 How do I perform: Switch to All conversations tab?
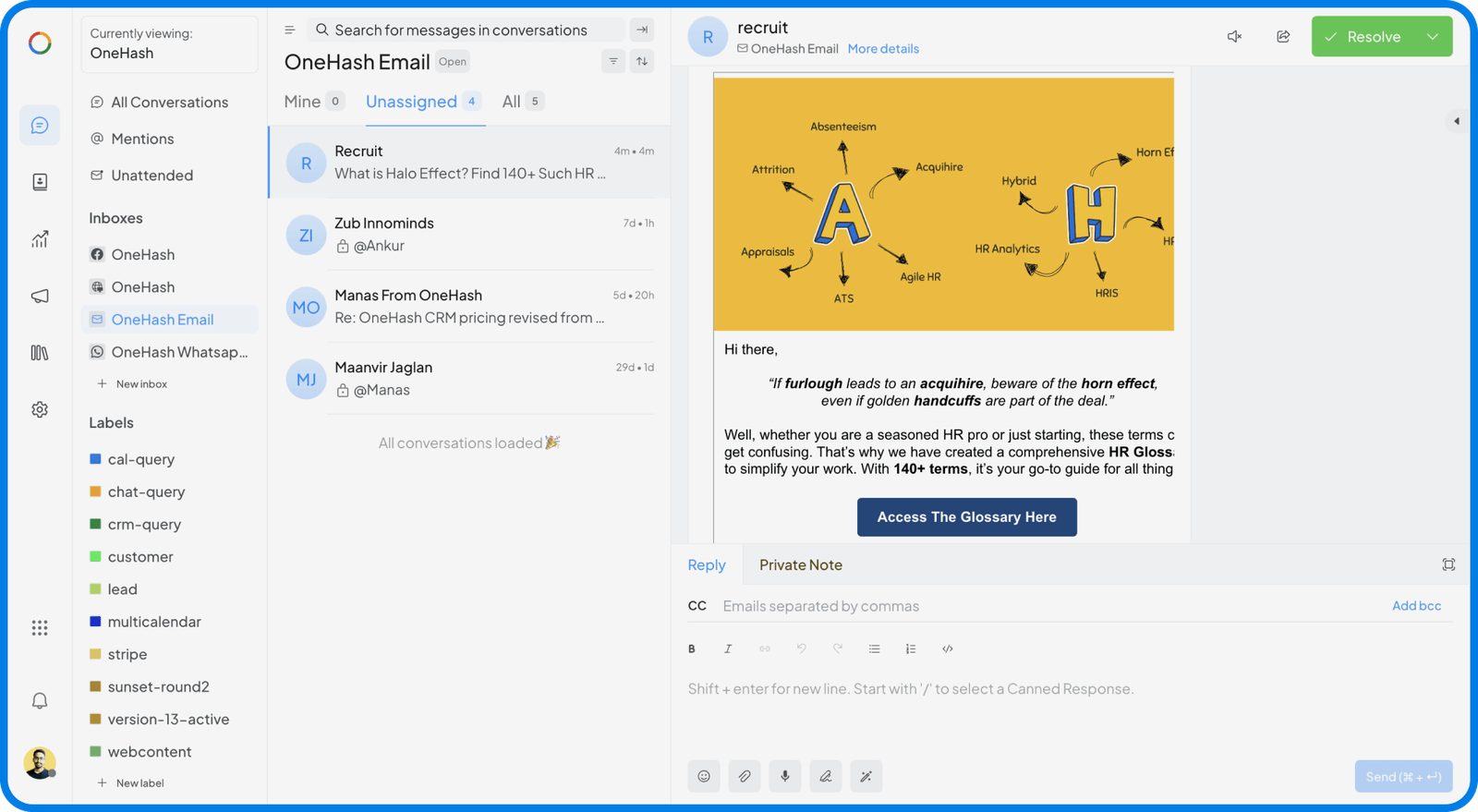(523, 102)
